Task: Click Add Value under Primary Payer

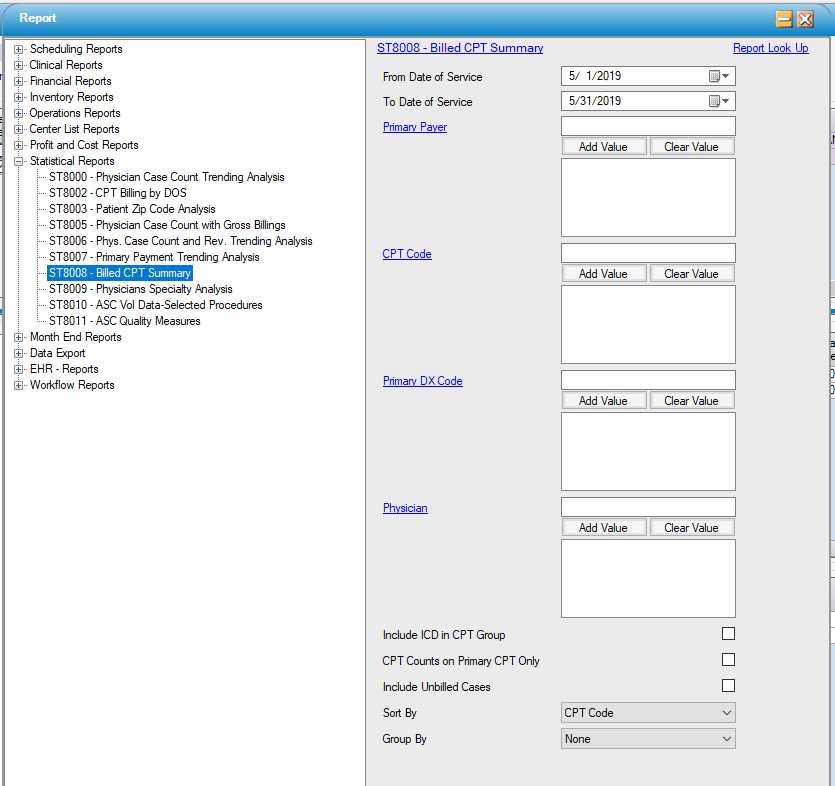Action: coord(603,147)
